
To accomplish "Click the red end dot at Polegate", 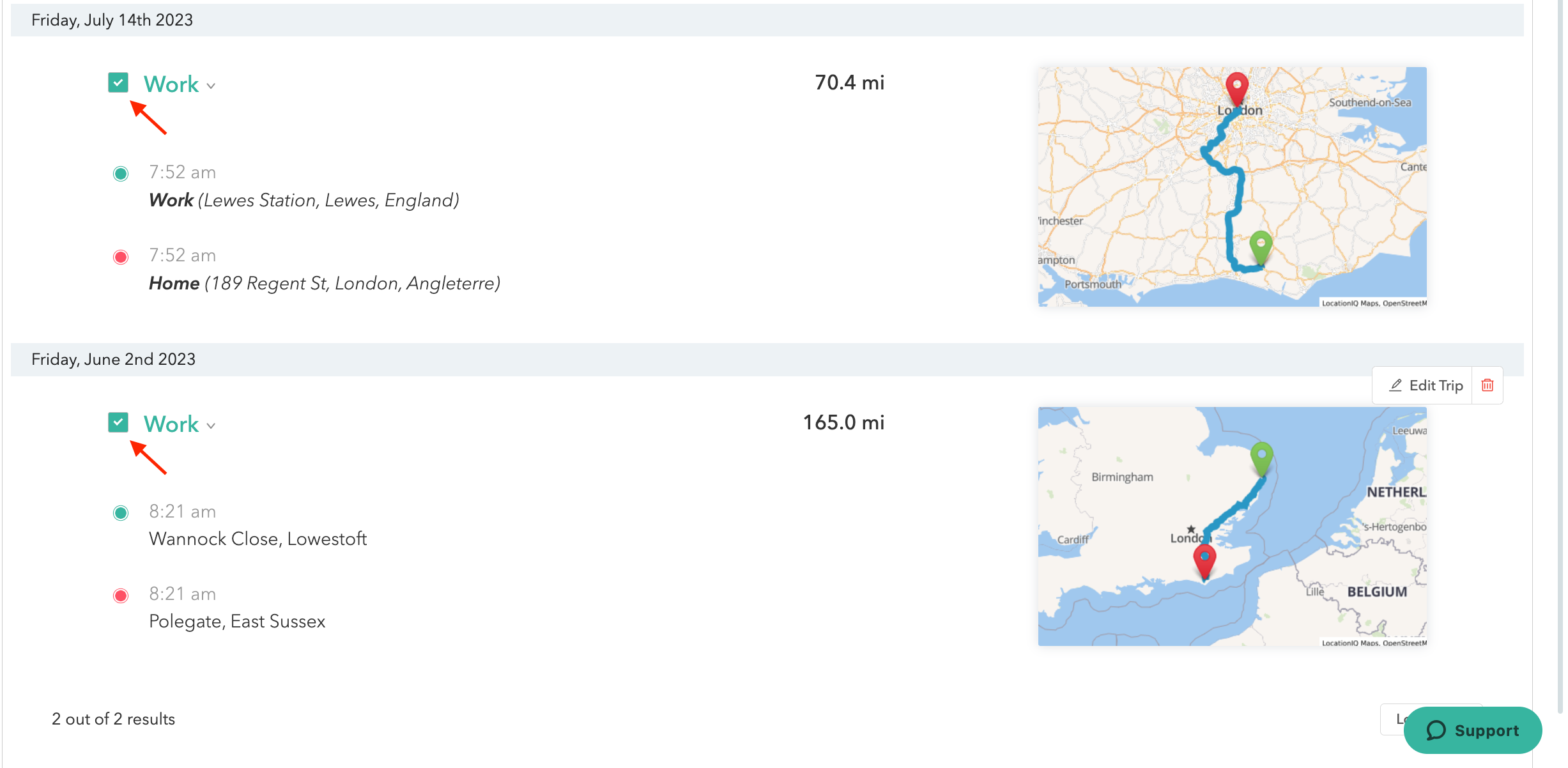I will pyautogui.click(x=121, y=595).
